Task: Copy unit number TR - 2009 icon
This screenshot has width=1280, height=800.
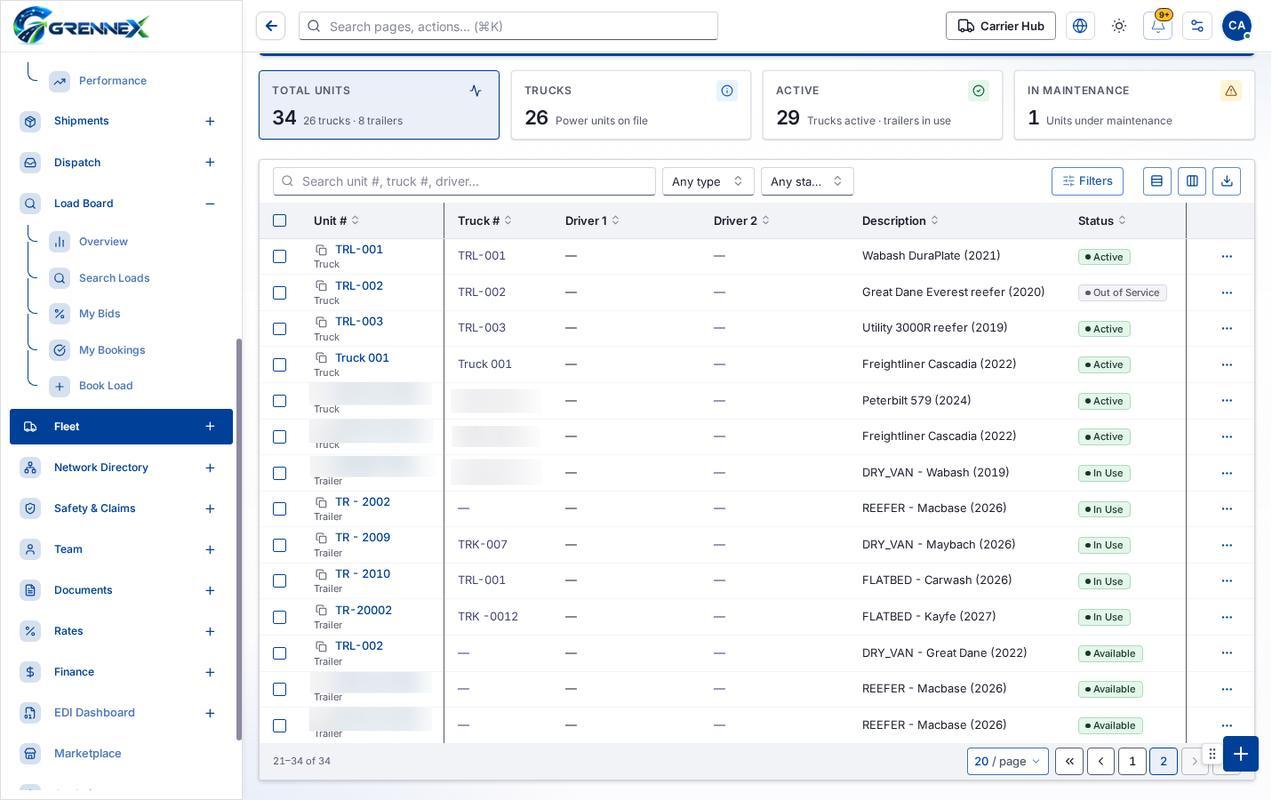Action: [x=321, y=538]
